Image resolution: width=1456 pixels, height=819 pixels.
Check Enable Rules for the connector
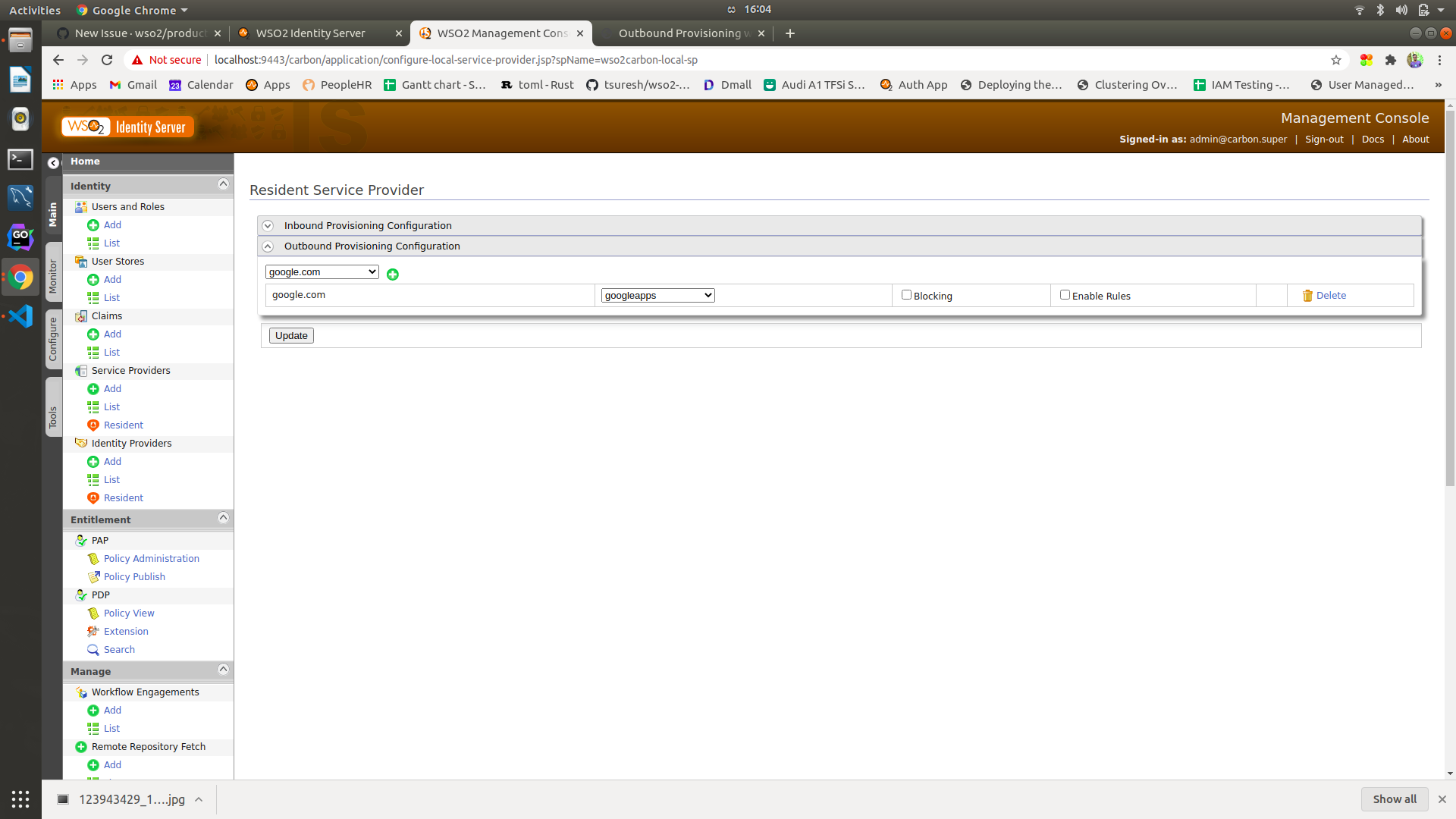pos(1065,294)
